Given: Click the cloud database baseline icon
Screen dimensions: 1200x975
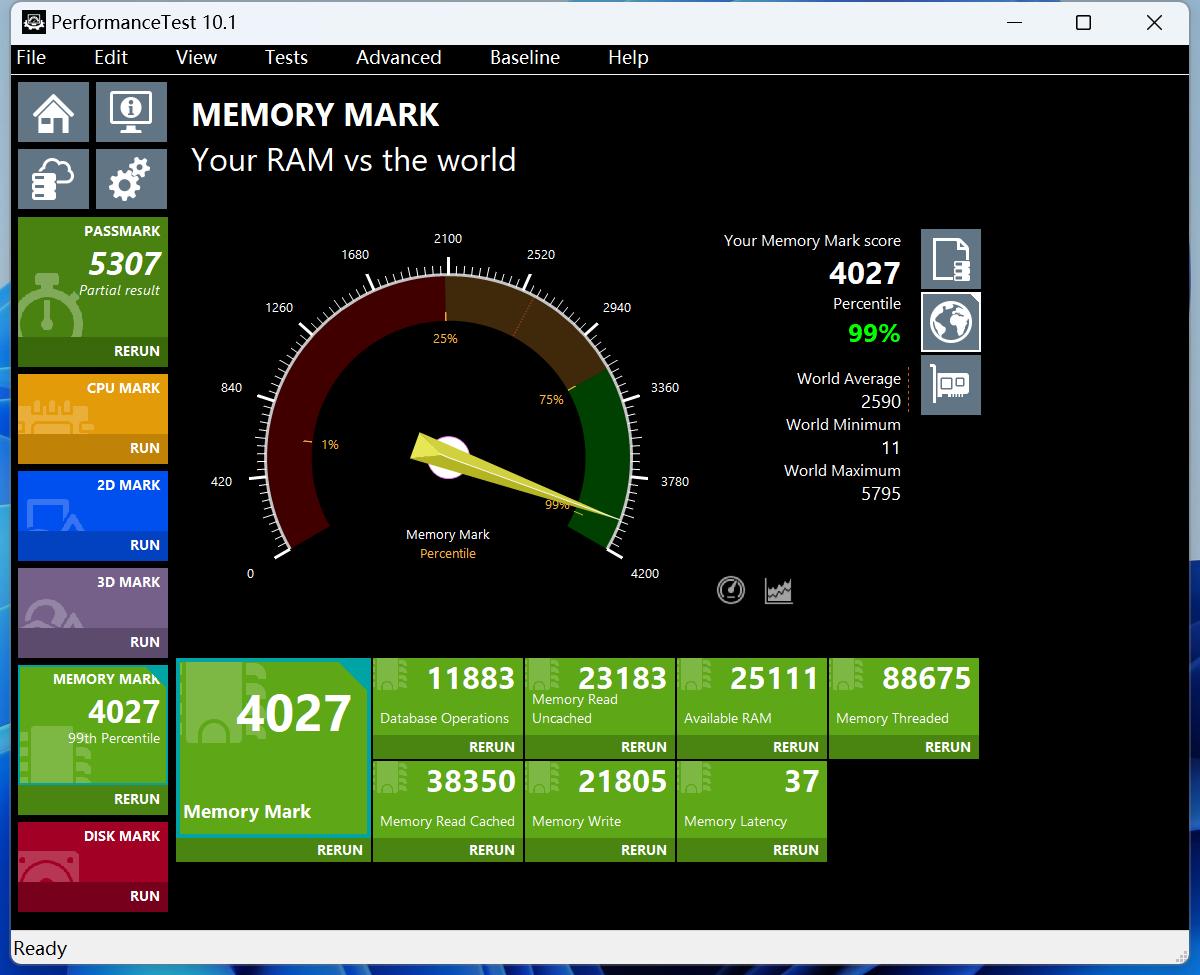Looking at the screenshot, I should pos(54,179).
